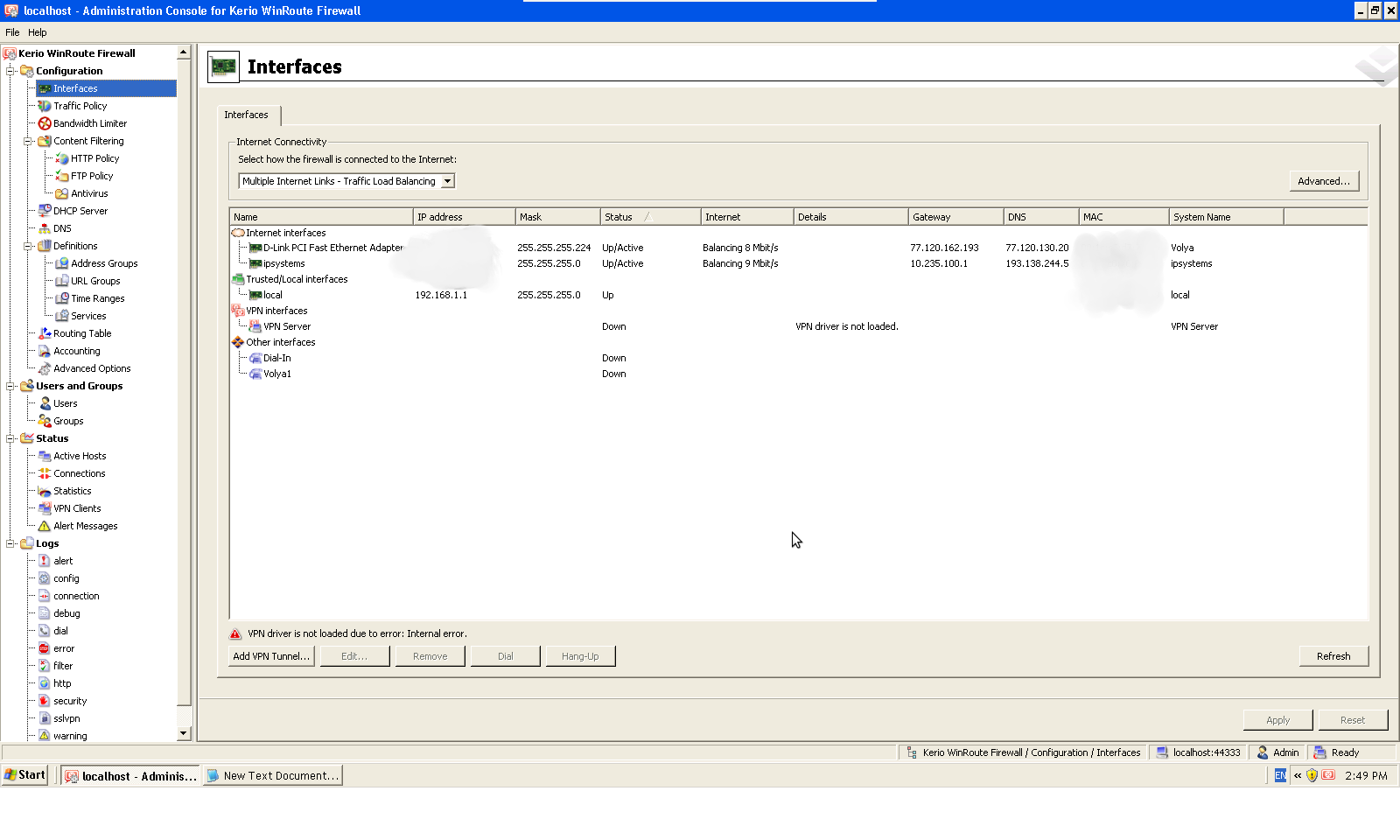
Task: Click the Traffic Policy icon
Action: pos(45,106)
